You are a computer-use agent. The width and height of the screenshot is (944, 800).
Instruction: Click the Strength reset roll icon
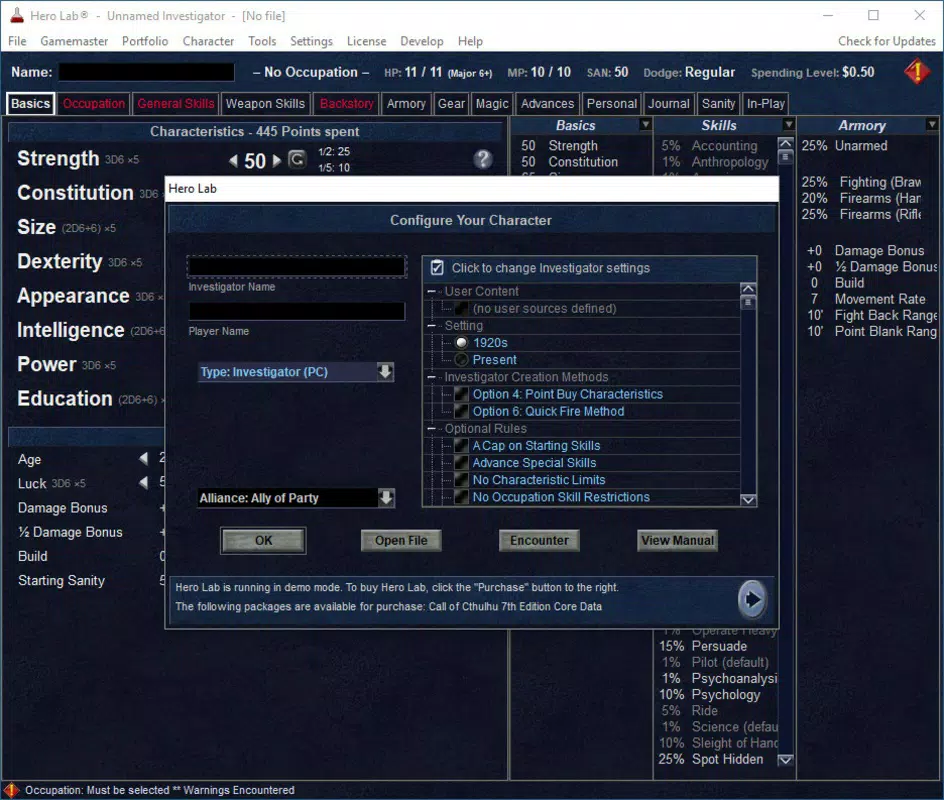(297, 160)
